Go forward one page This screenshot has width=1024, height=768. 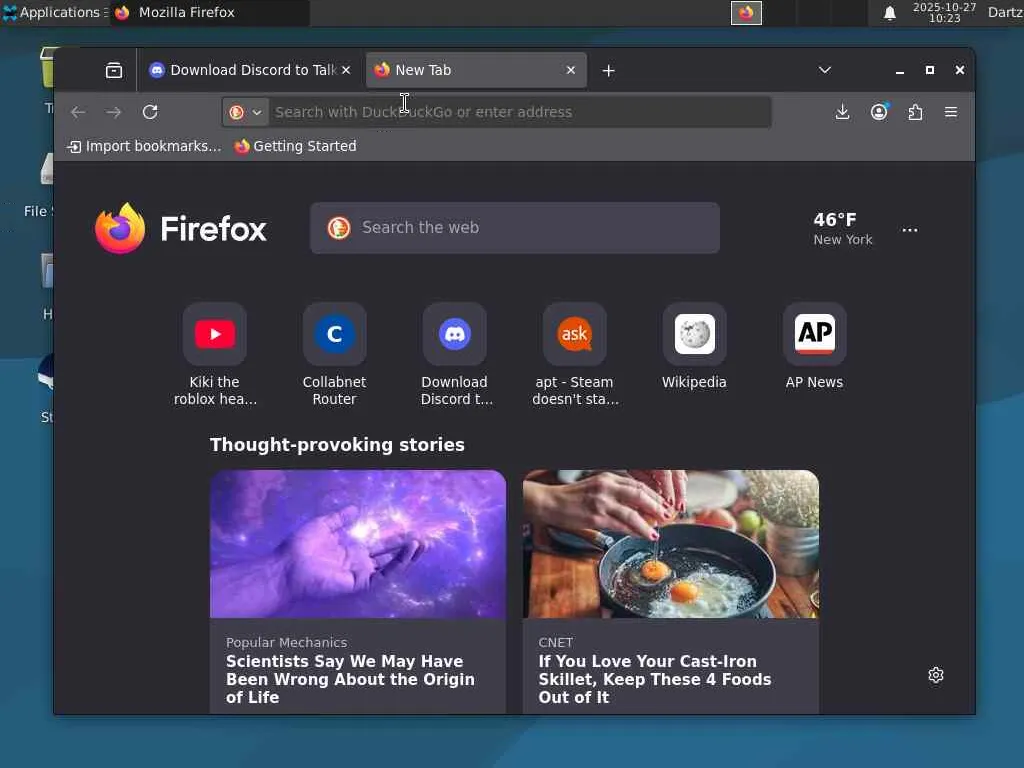point(114,112)
